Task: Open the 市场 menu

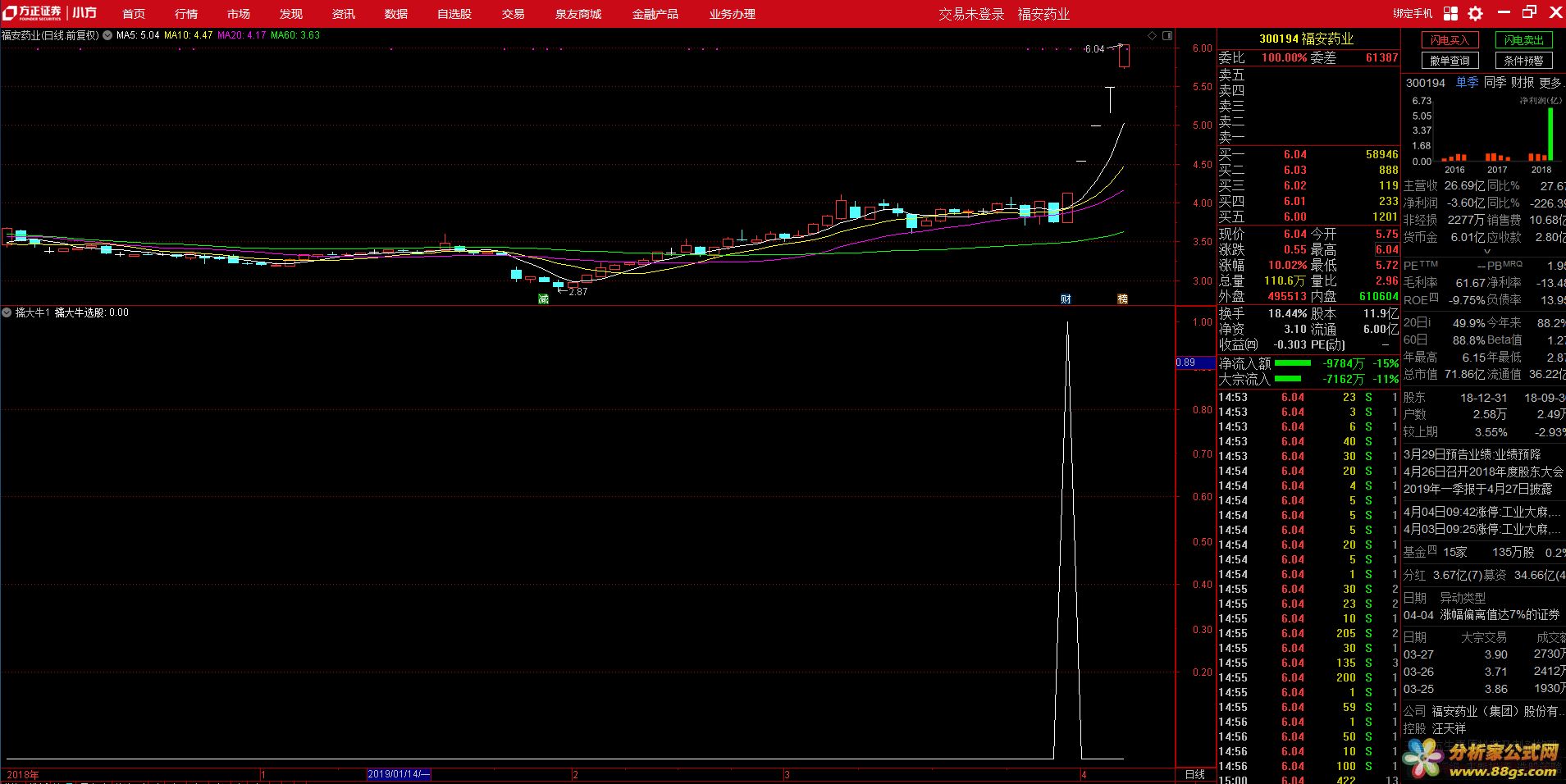Action: [239, 14]
